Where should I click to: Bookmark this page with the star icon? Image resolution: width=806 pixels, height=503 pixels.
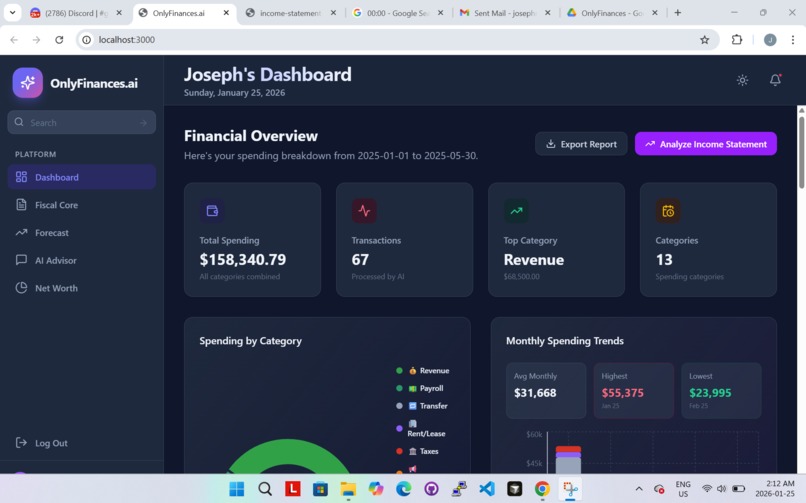pyautogui.click(x=704, y=40)
